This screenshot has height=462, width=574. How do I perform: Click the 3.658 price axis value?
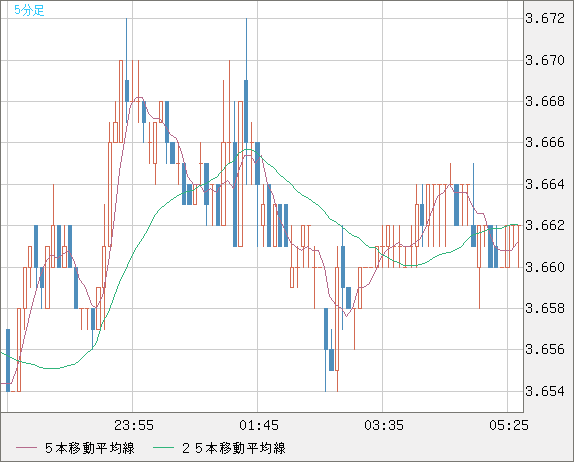545,308
